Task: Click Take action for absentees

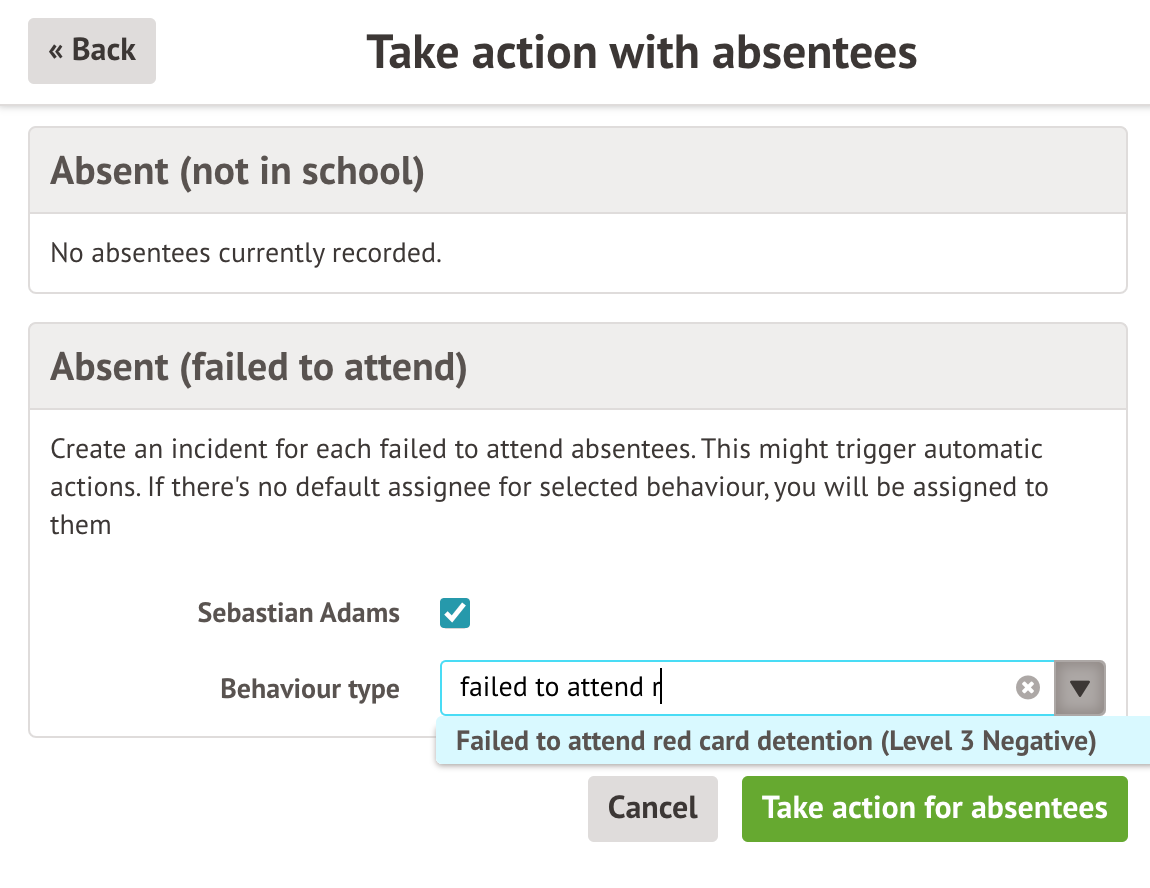Action: pos(934,808)
